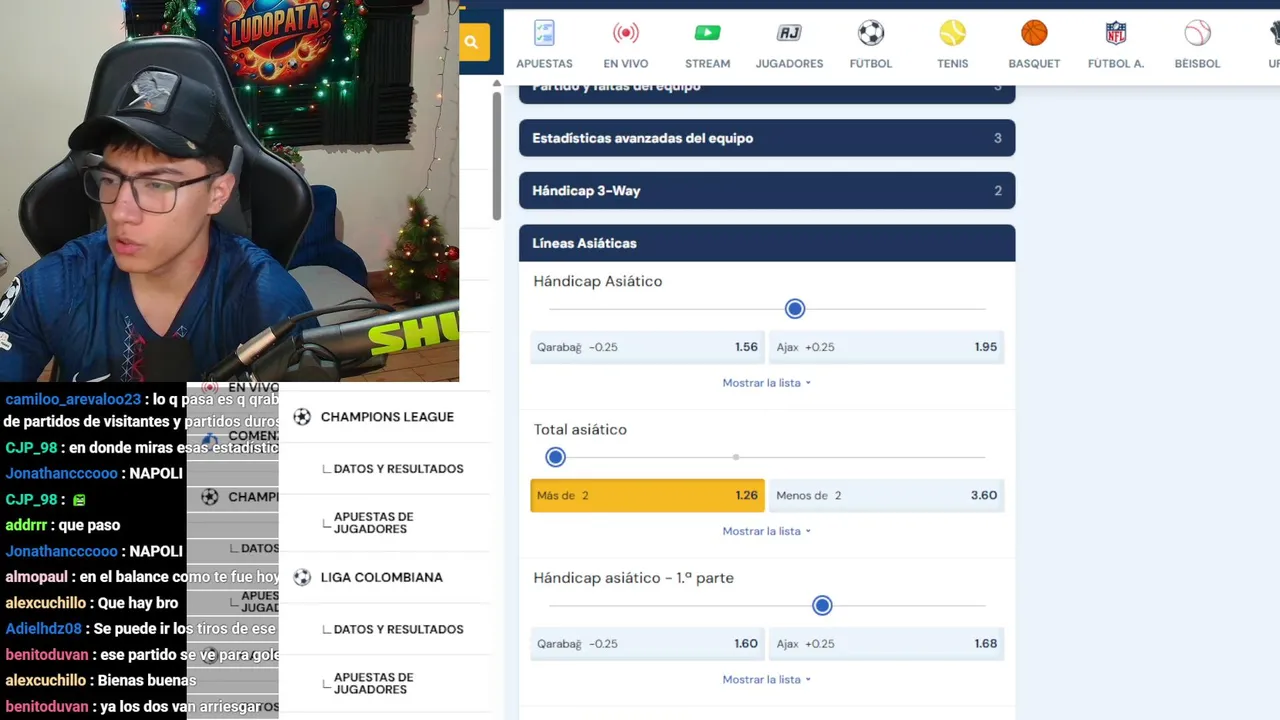Click the sidebar vertical scrollbar thumb
The height and width of the screenshot is (720, 1280).
(497, 156)
